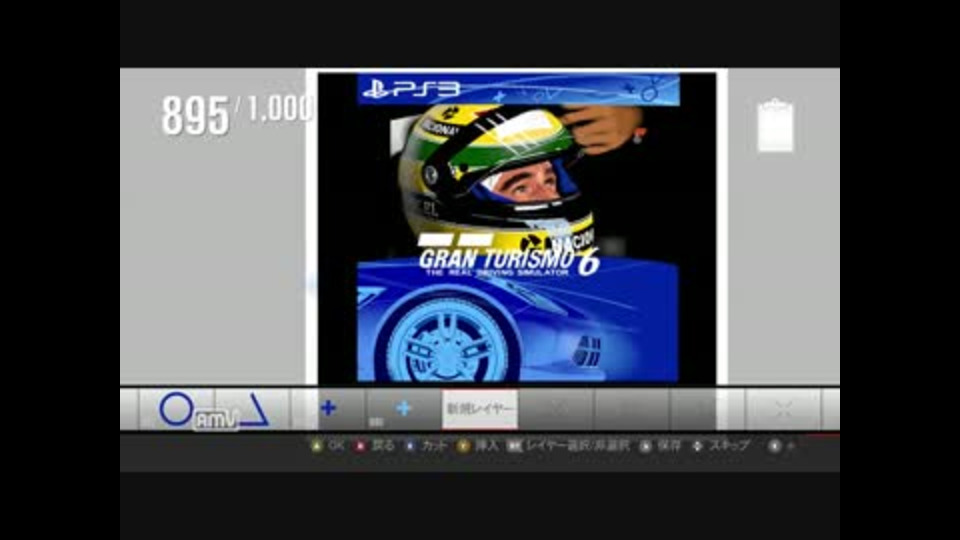Click the 895 / 1,000 layer counter
960x540 pixels.
(x=238, y=114)
